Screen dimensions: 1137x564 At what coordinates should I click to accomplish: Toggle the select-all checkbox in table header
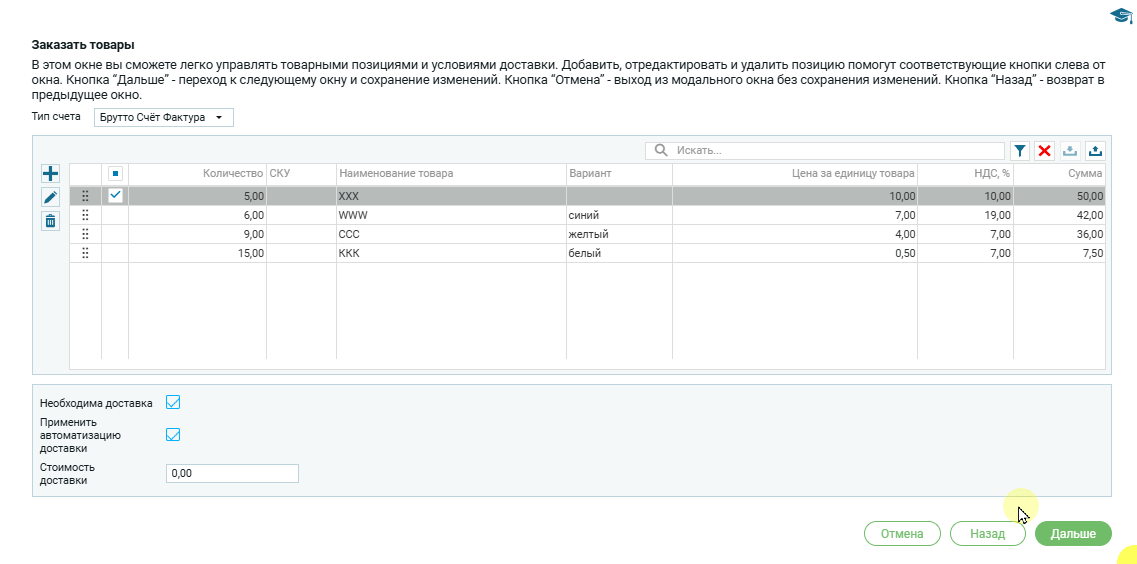(x=115, y=174)
